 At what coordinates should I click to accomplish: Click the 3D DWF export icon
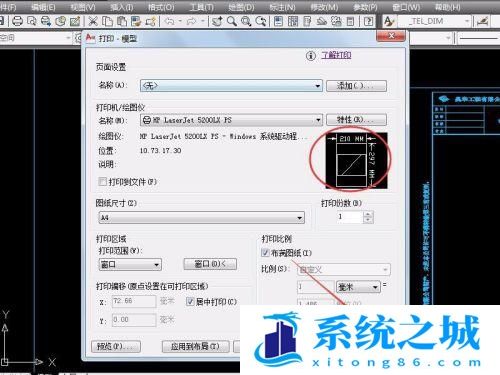pos(60,21)
